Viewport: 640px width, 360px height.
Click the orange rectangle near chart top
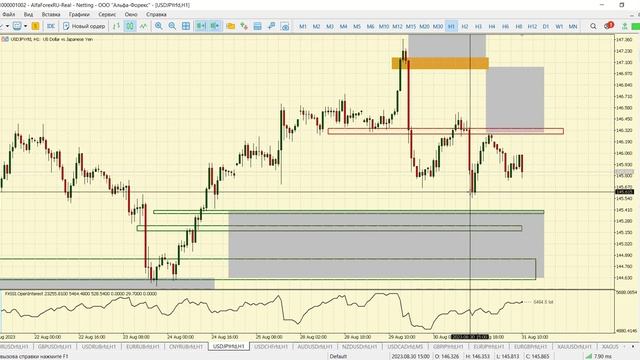440,63
